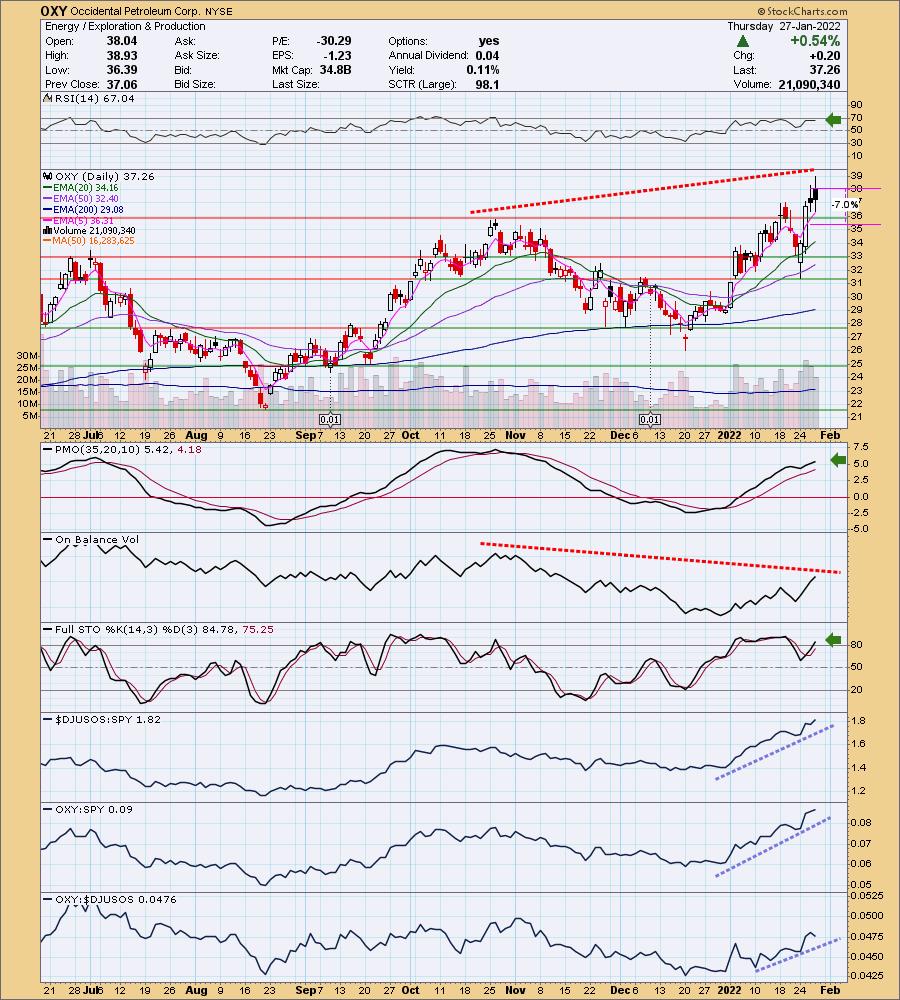The image size is (900, 1000).
Task: Click the Yield value 0.11%
Action: [x=483, y=70]
